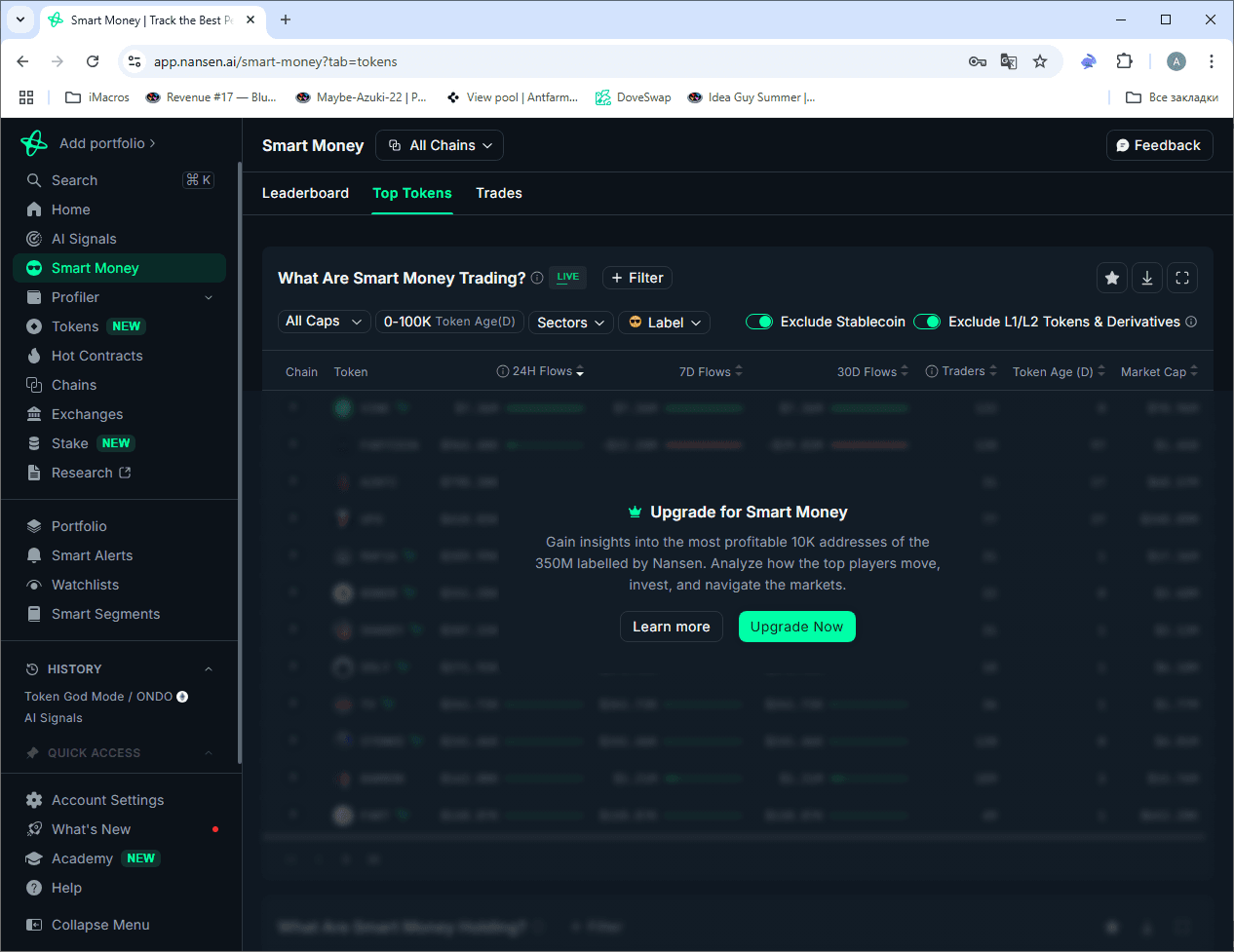Click the Nansen logo in the sidebar
The width and height of the screenshot is (1234, 952).
point(34,143)
